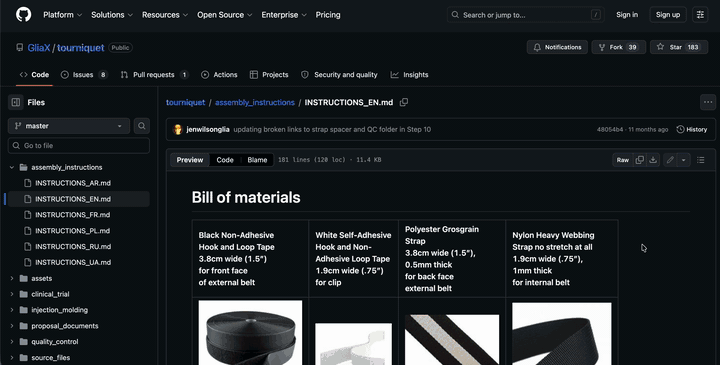
Task: Switch to Blame view
Action: (x=257, y=160)
